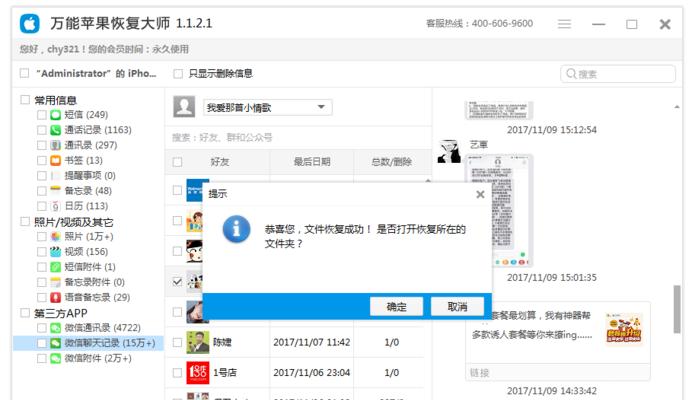Click the 短信 (249) messages icon
Viewport: 692px width, 400px height.
tap(56, 115)
